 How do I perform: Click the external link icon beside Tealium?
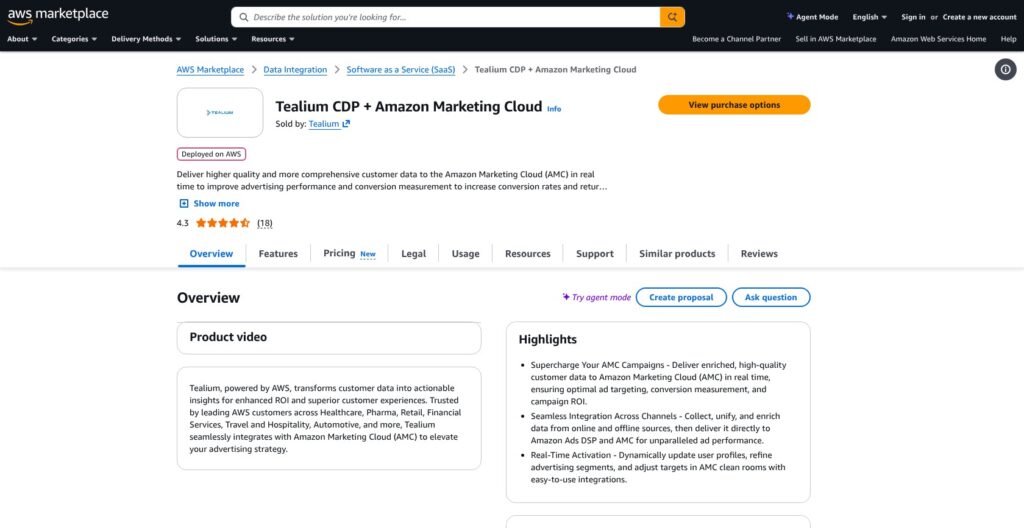[x=346, y=124]
